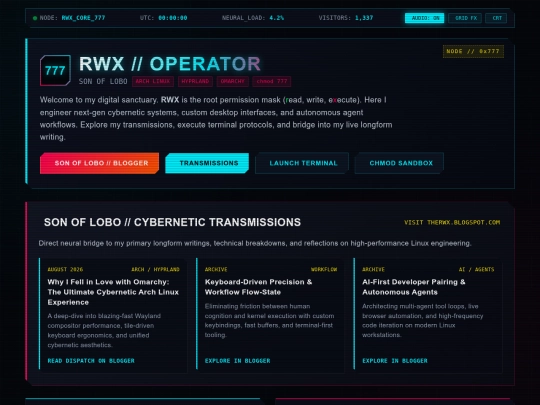Image resolution: width=540 pixels, height=405 pixels.
Task: Click the NODE // 0x777 badge
Action: click(x=473, y=51)
